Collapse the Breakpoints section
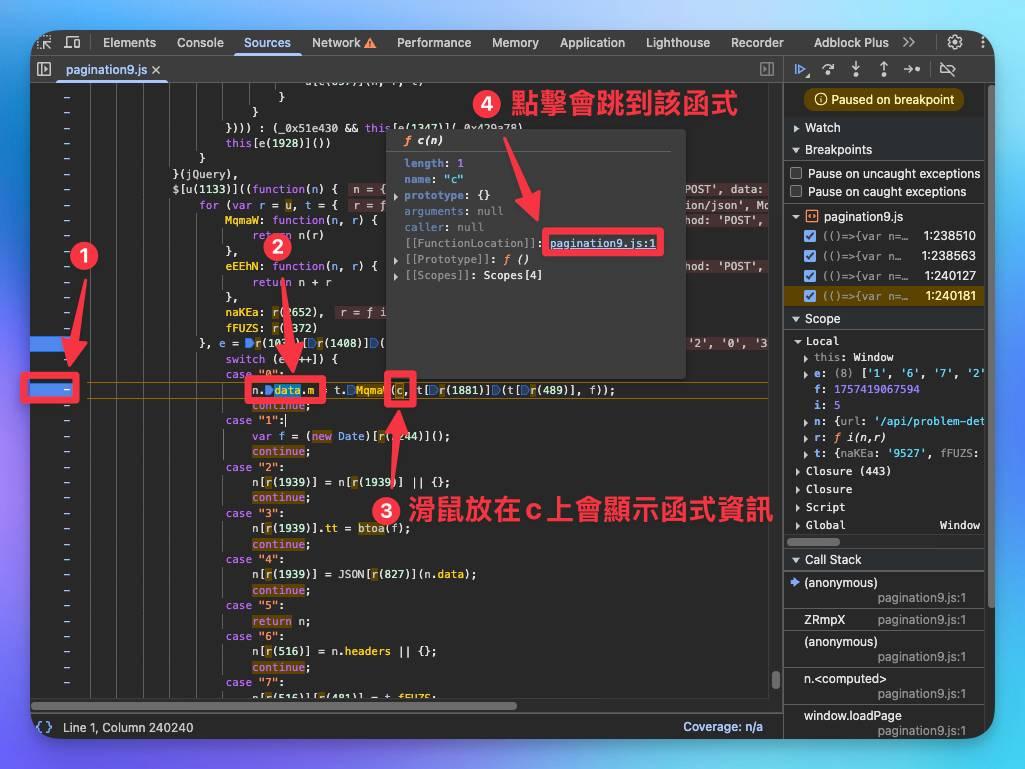This screenshot has height=769, width=1025. [796, 150]
